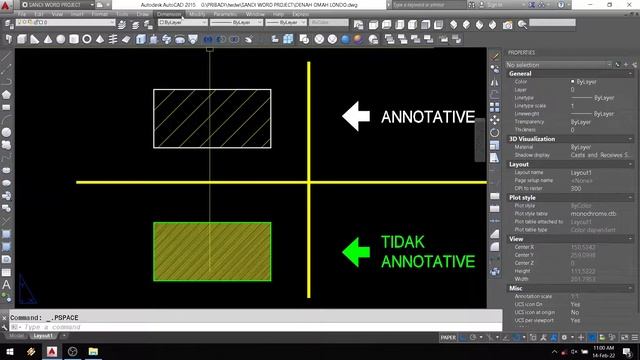Open the linetype ByLayer dropdown
This screenshot has height=360, width=640.
(x=236, y=22)
